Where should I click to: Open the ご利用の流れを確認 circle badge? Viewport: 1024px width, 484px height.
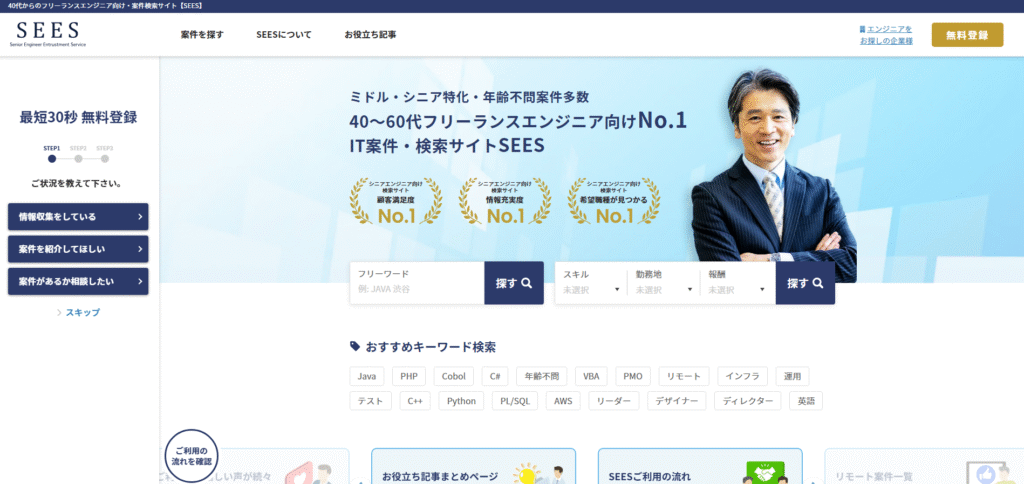pyautogui.click(x=190, y=455)
